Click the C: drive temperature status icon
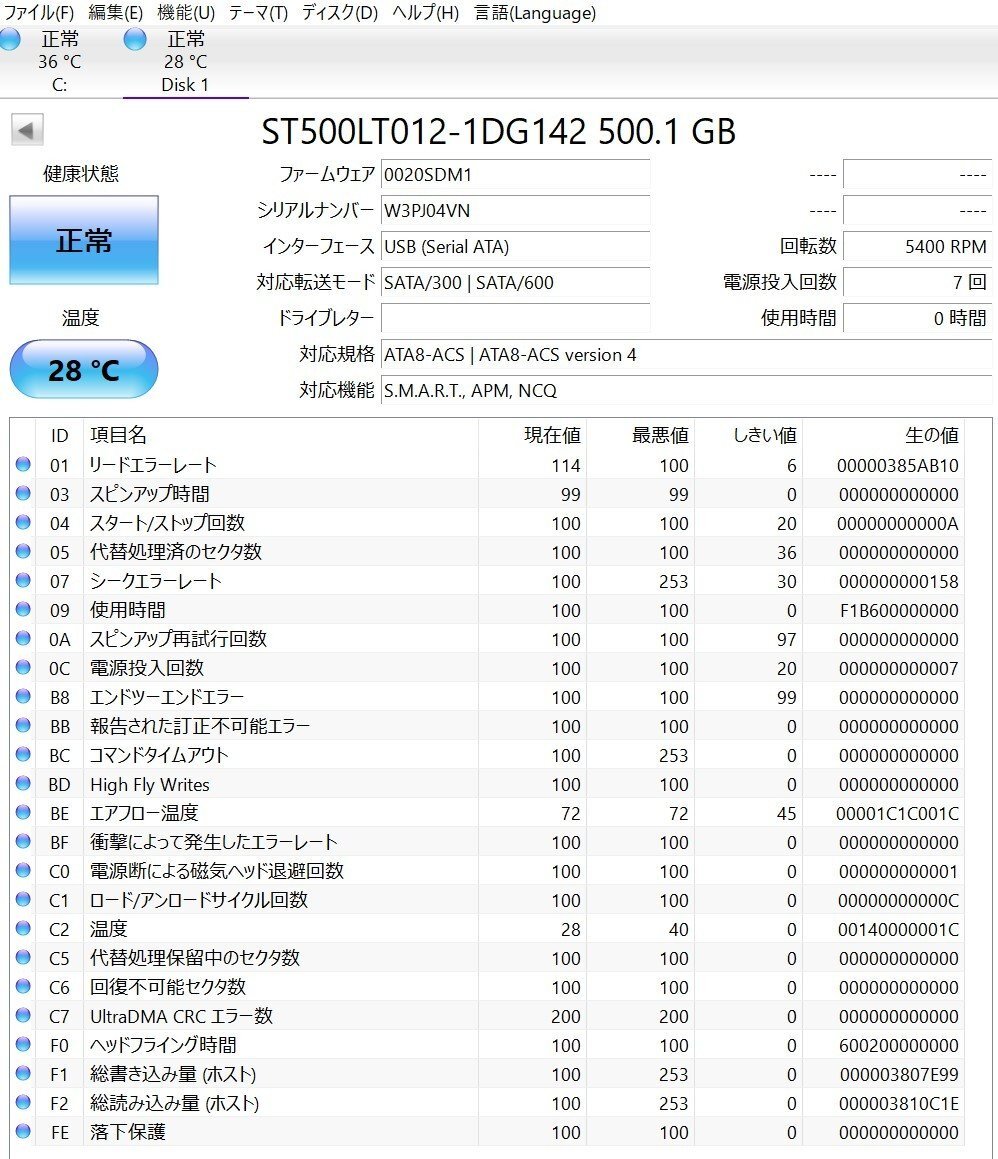998x1159 pixels. (x=10, y=38)
